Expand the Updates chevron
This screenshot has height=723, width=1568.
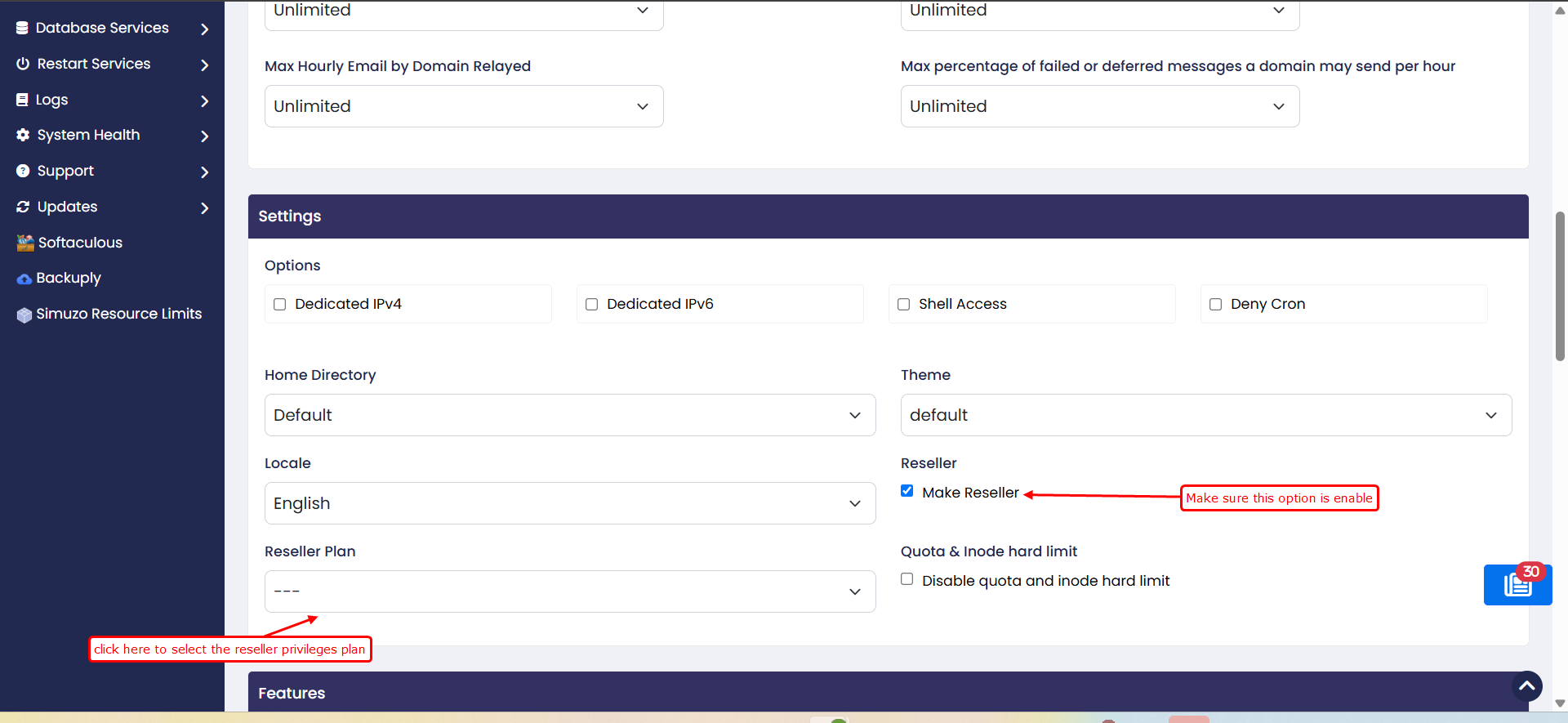coord(205,208)
